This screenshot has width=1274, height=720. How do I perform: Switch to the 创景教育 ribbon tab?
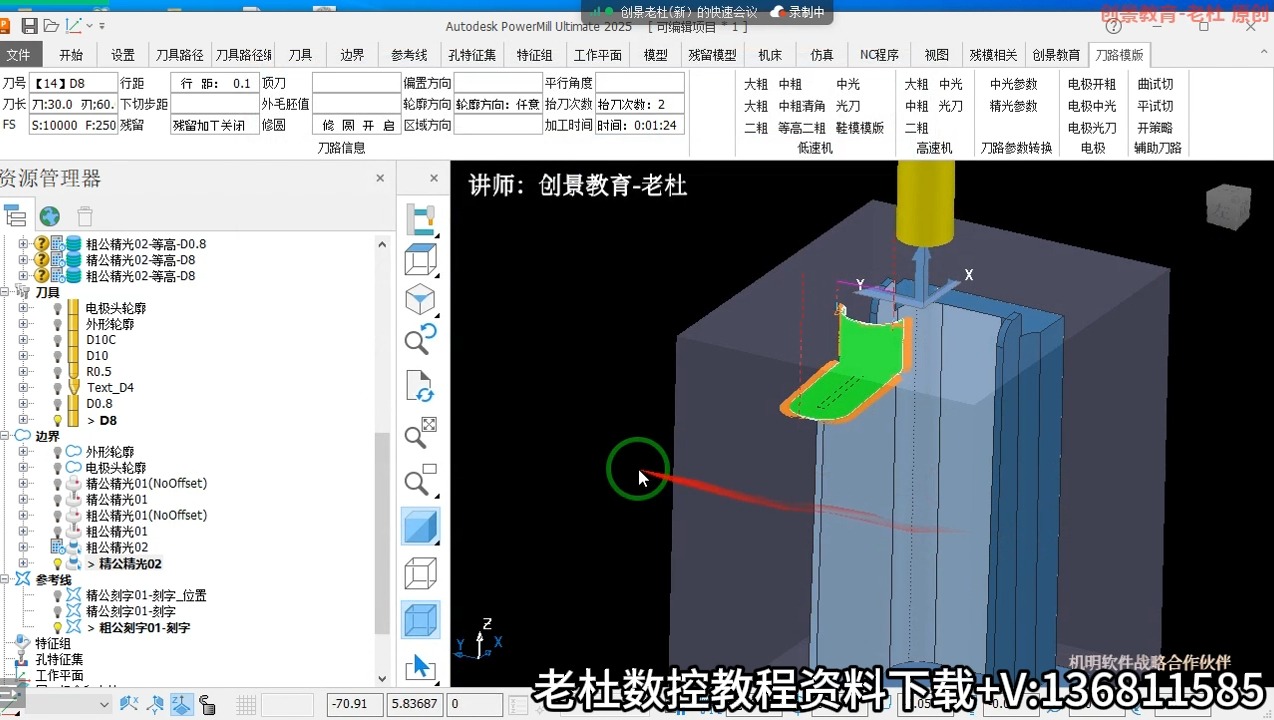point(1056,55)
